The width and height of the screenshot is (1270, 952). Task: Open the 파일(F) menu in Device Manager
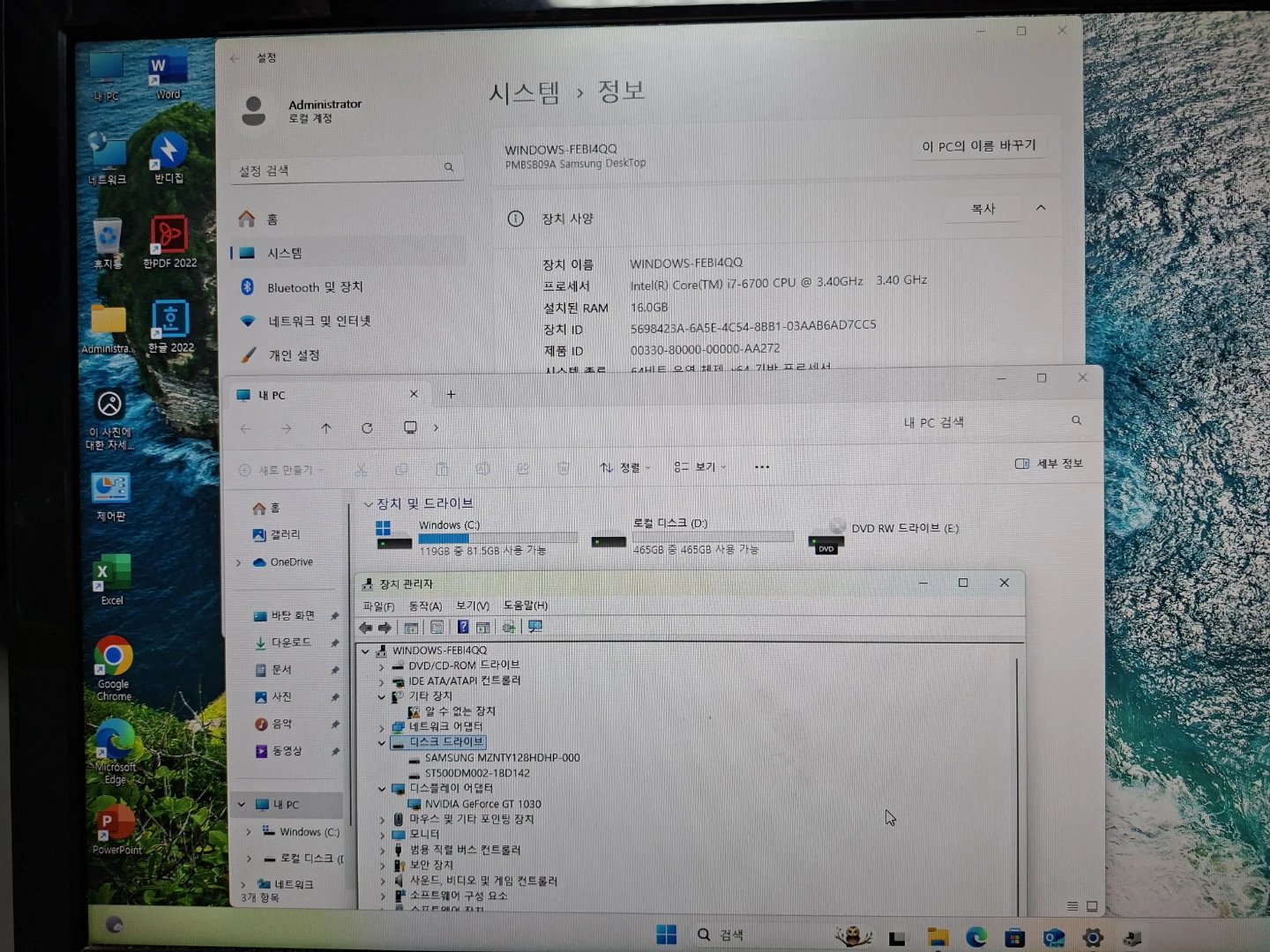click(x=378, y=606)
